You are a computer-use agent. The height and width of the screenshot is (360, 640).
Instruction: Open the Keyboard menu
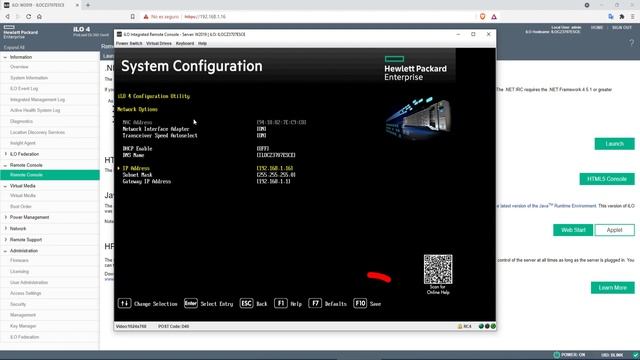click(185, 43)
